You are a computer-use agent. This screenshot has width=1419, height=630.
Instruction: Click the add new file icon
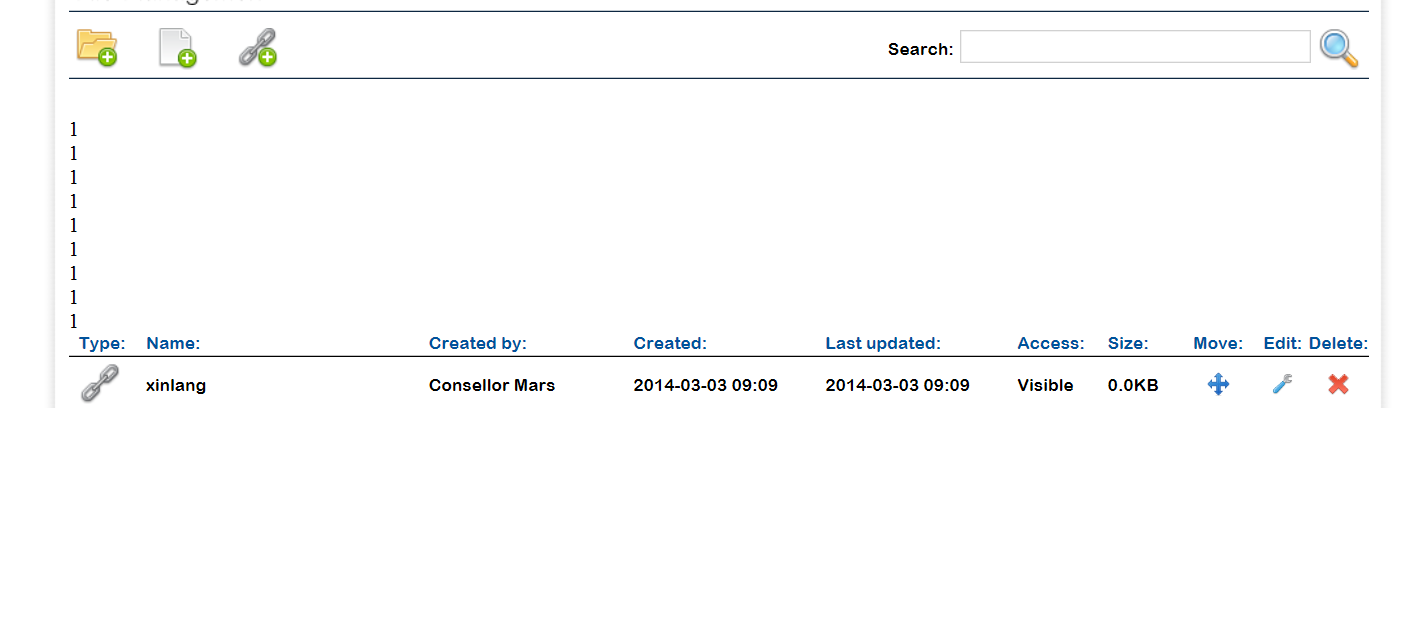[177, 47]
